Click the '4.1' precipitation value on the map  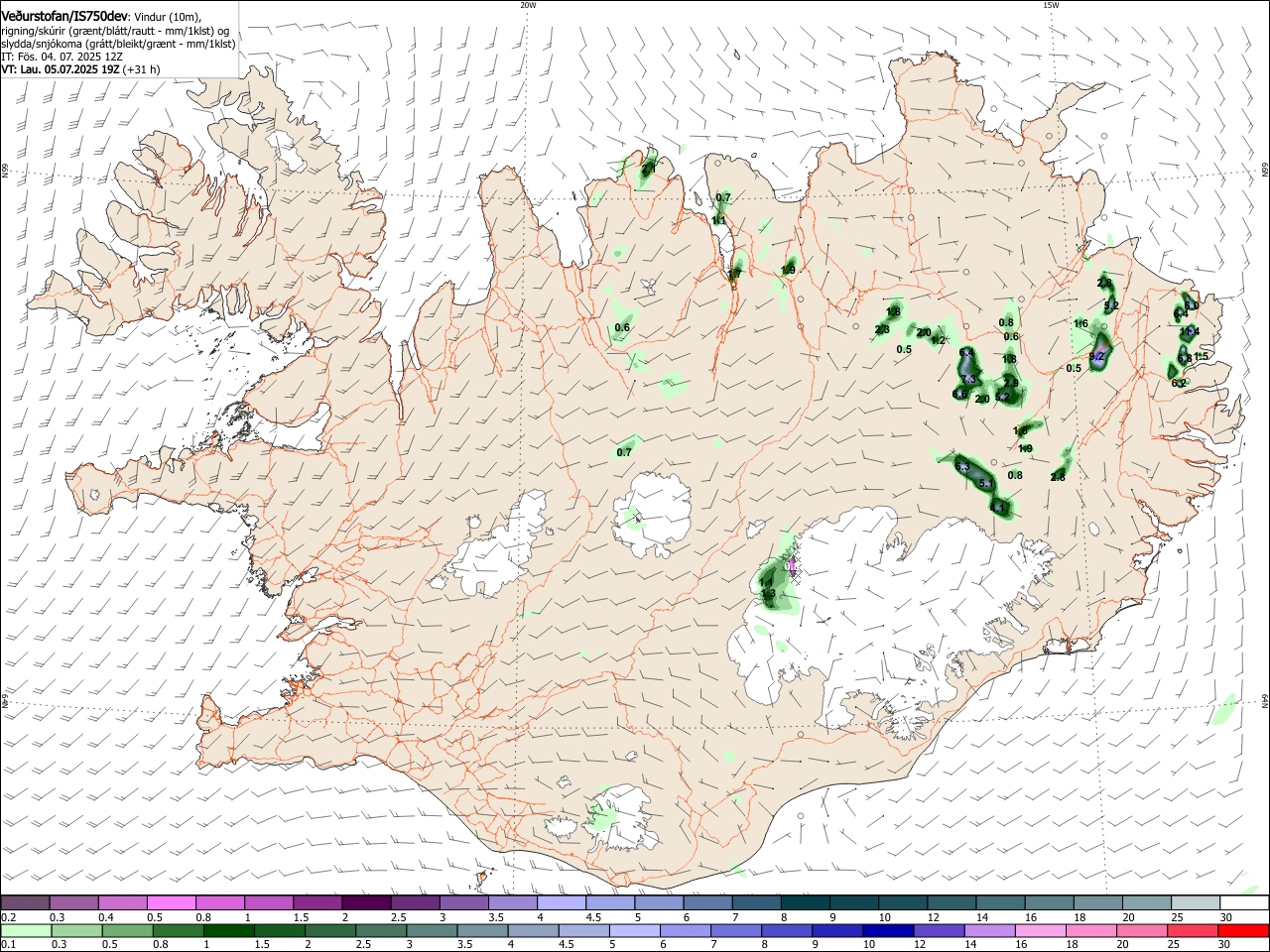tap(997, 508)
